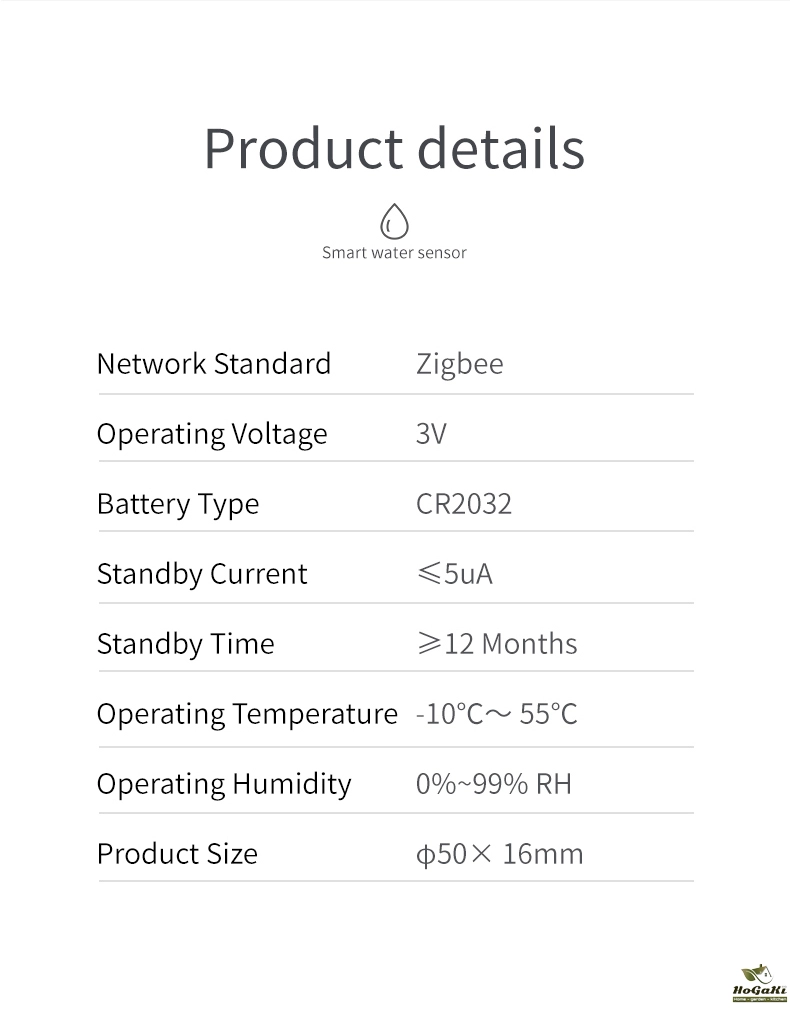Click the 0%~99% RH value
The width and height of the screenshot is (790, 1016).
click(494, 784)
